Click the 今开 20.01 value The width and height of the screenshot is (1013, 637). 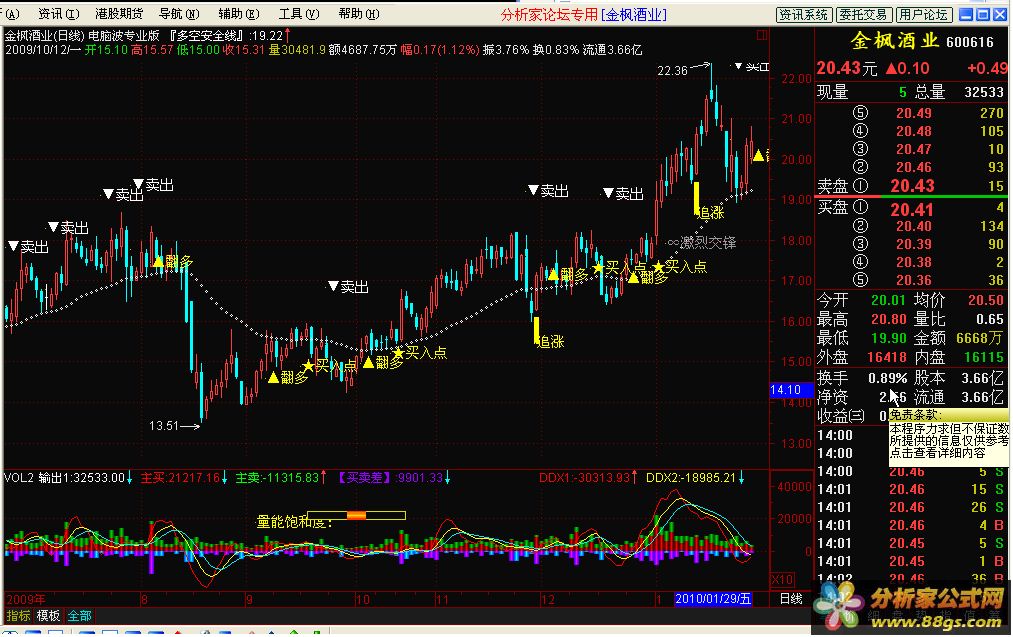888,300
